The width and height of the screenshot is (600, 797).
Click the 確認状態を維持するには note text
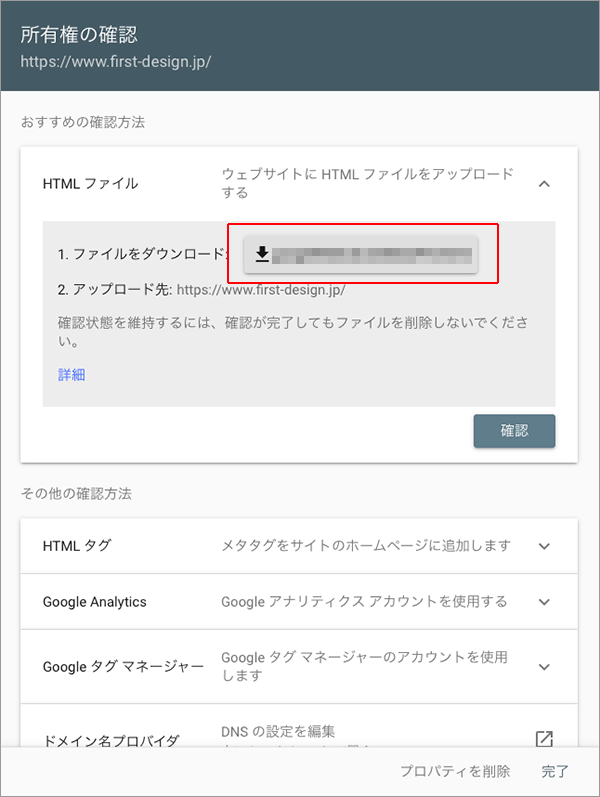(x=292, y=331)
